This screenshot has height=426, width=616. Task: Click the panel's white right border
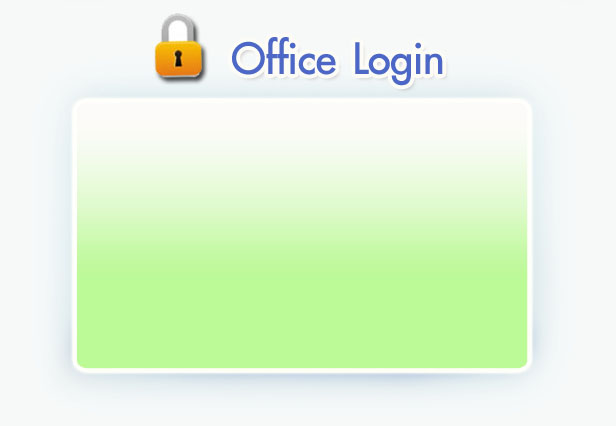pos(530,235)
